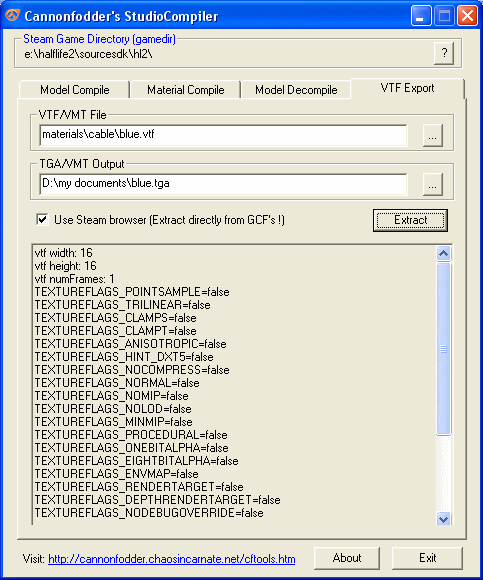The width and height of the screenshot is (483, 580).
Task: Click the TEXTUREFLAGS_ANISOTROPIC=false line
Action: pos(131,344)
